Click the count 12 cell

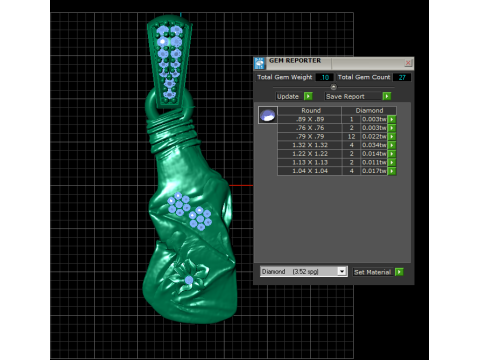(351, 136)
